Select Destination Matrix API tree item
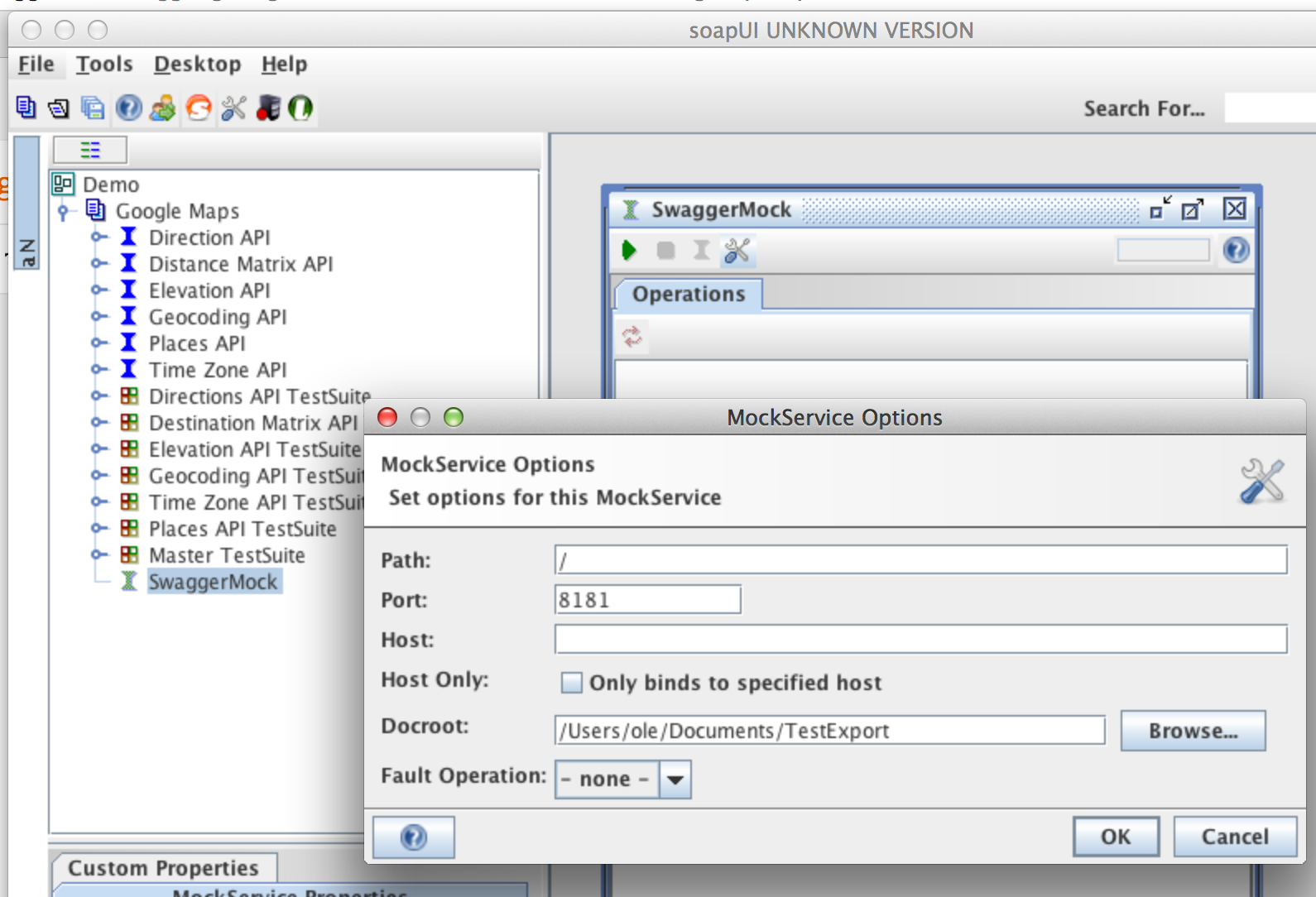The image size is (1316, 897). click(252, 423)
